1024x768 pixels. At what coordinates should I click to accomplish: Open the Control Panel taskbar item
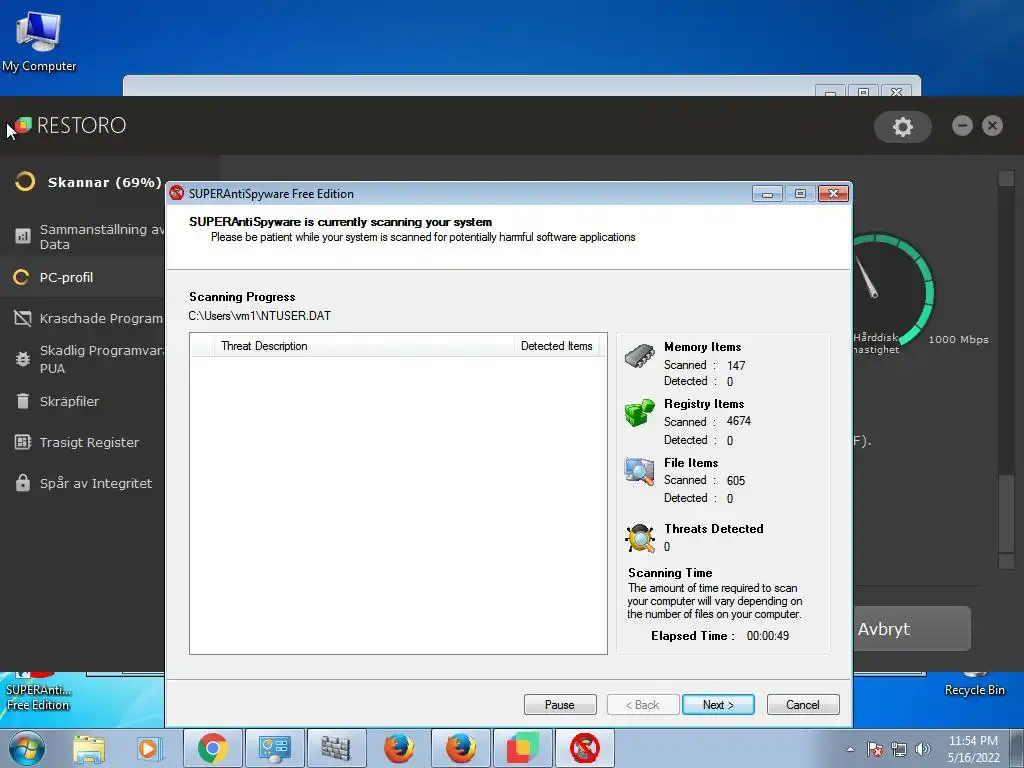(x=274, y=748)
